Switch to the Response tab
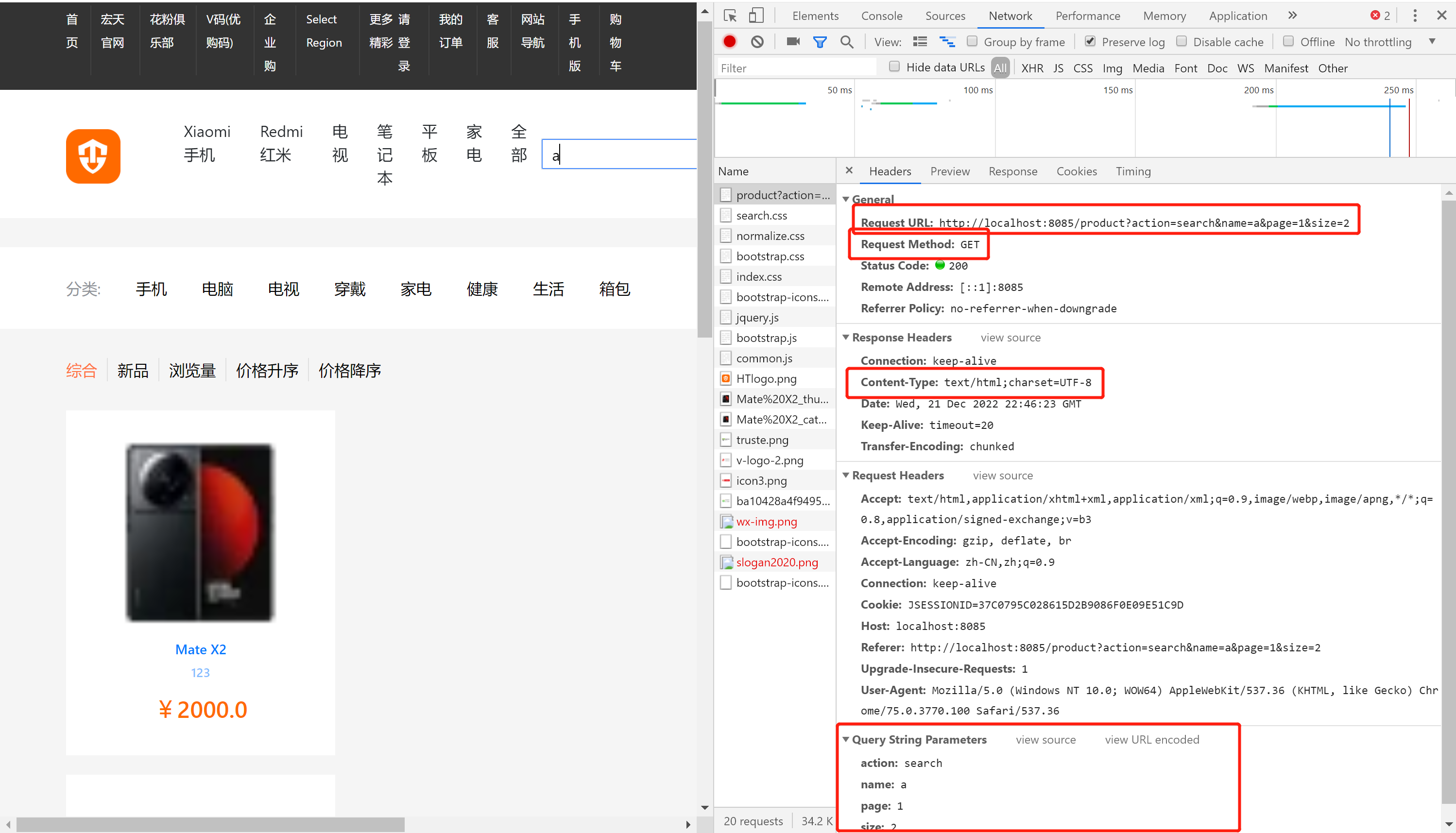 [1012, 171]
